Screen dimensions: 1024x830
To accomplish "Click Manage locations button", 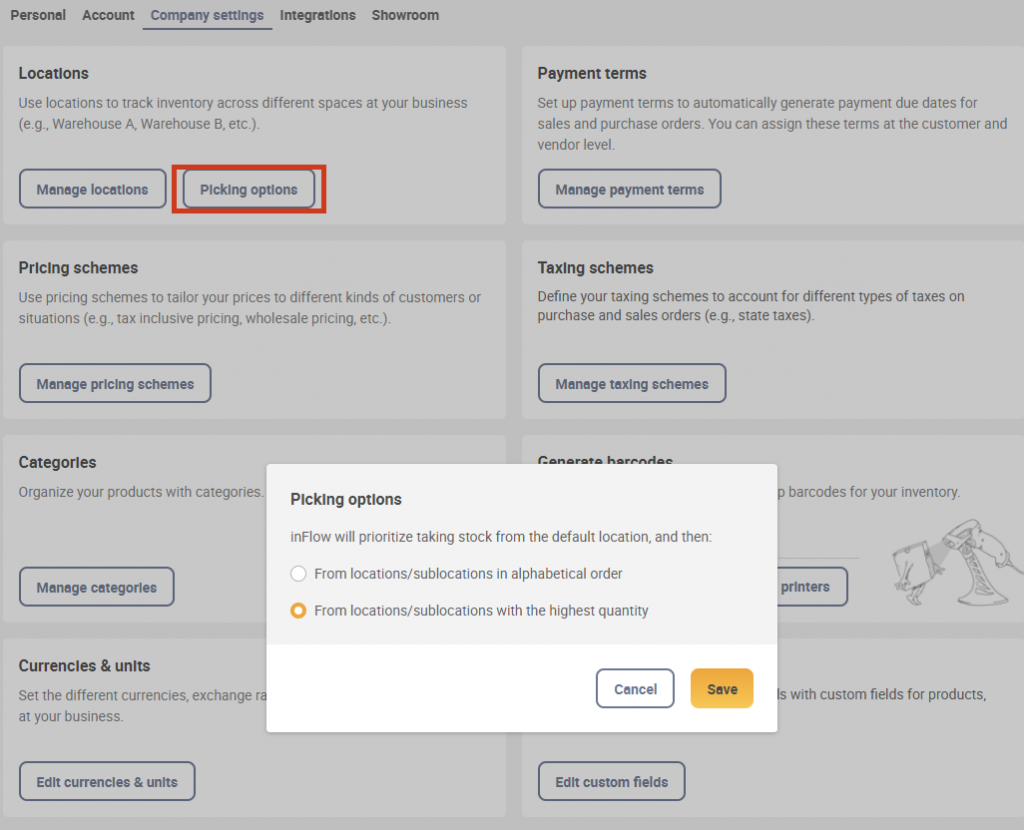I will coord(93,189).
